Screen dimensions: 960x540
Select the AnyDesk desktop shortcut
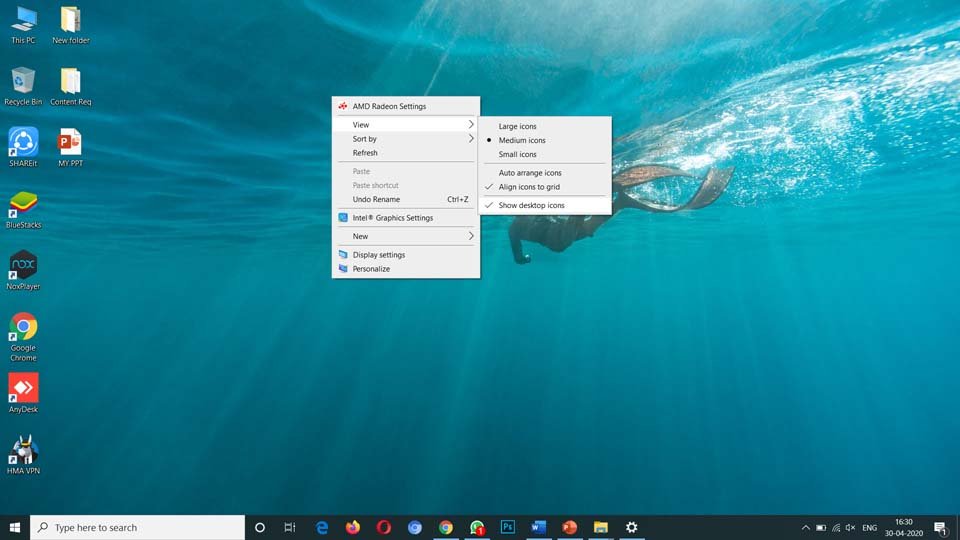pyautogui.click(x=23, y=389)
